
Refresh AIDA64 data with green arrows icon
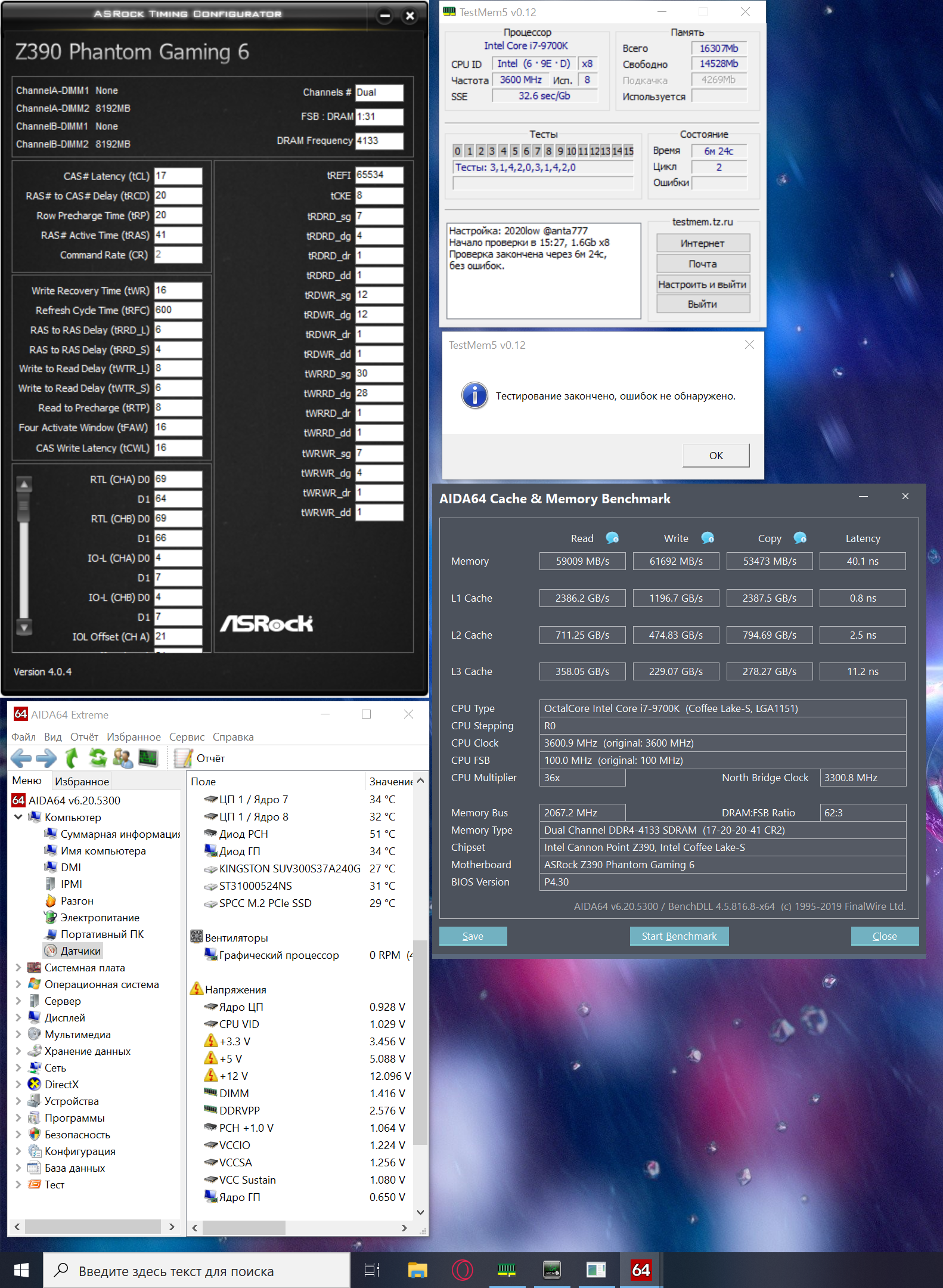pos(98,758)
